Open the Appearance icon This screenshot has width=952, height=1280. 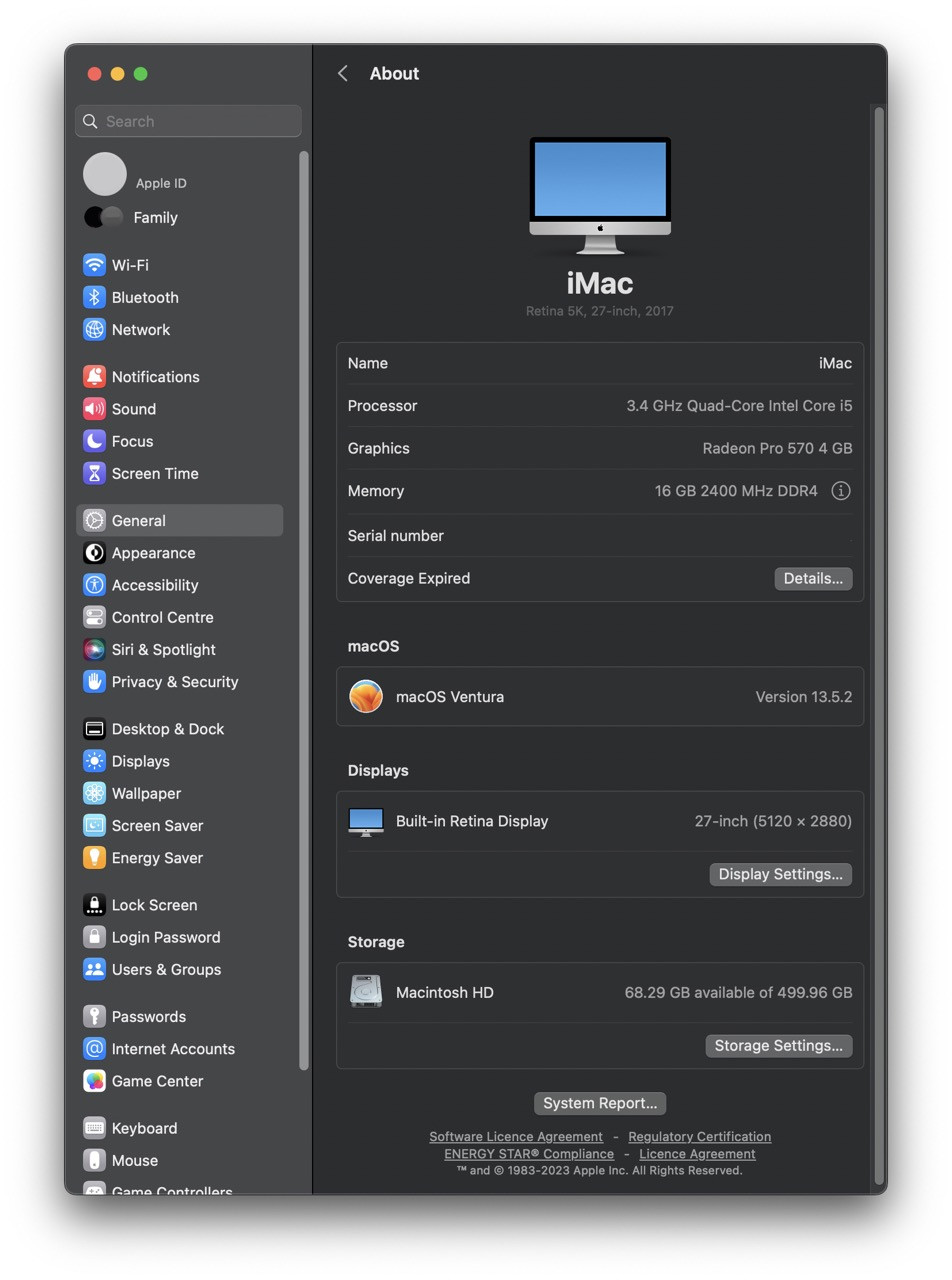point(94,553)
